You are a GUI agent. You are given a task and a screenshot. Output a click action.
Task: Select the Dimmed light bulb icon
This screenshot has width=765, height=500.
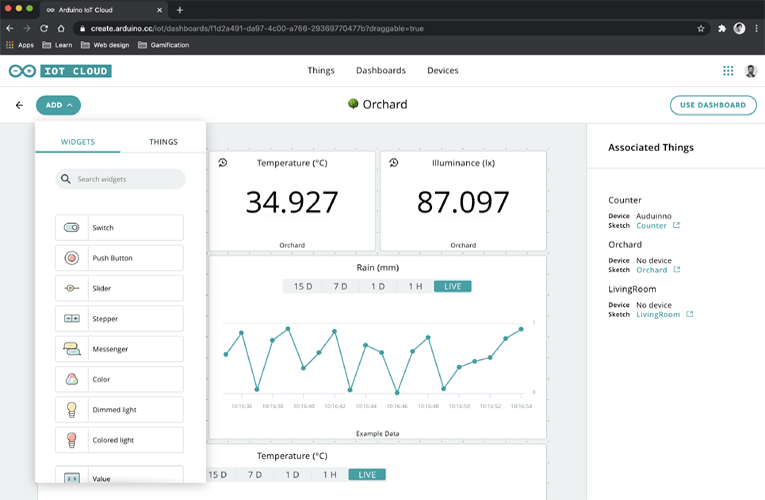tap(72, 410)
